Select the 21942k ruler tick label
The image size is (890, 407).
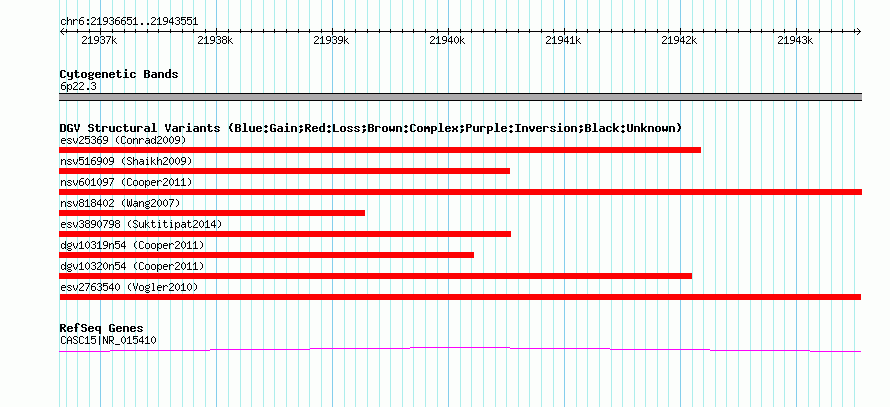tap(679, 40)
